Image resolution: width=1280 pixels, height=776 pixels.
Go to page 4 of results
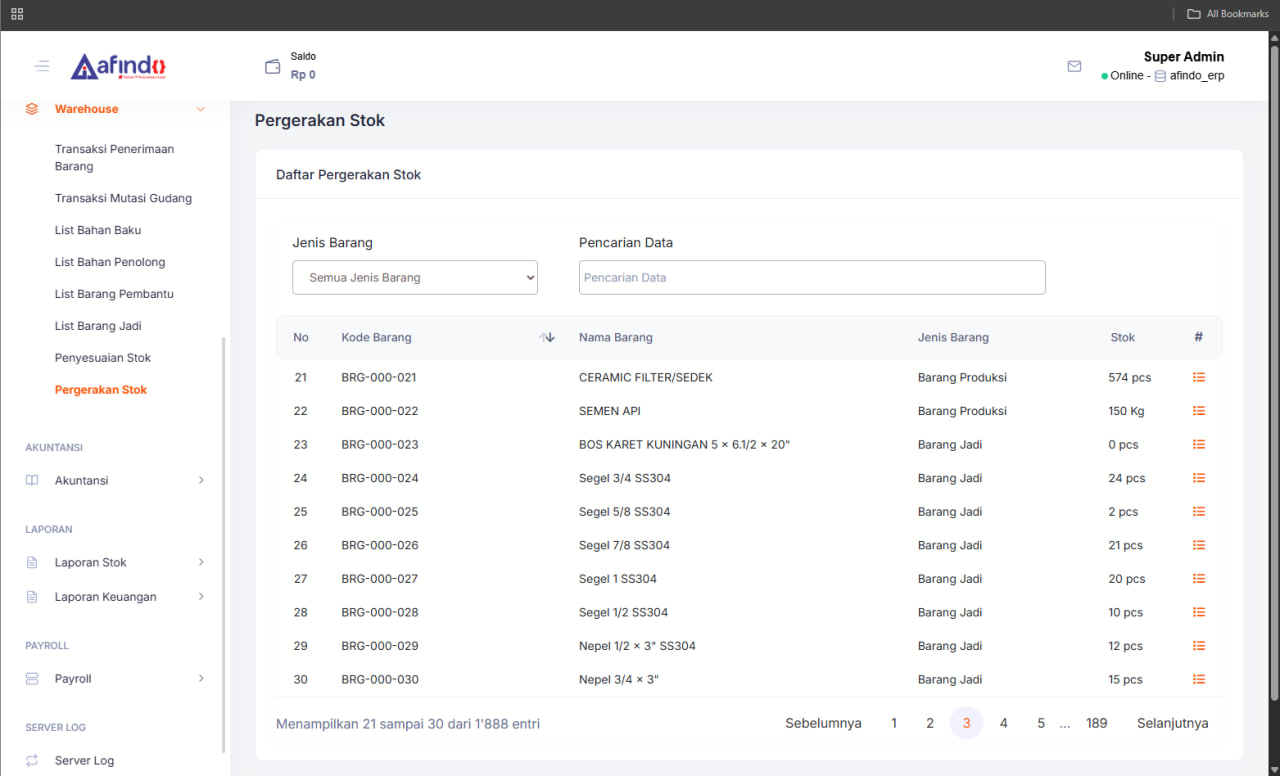[x=1004, y=723]
